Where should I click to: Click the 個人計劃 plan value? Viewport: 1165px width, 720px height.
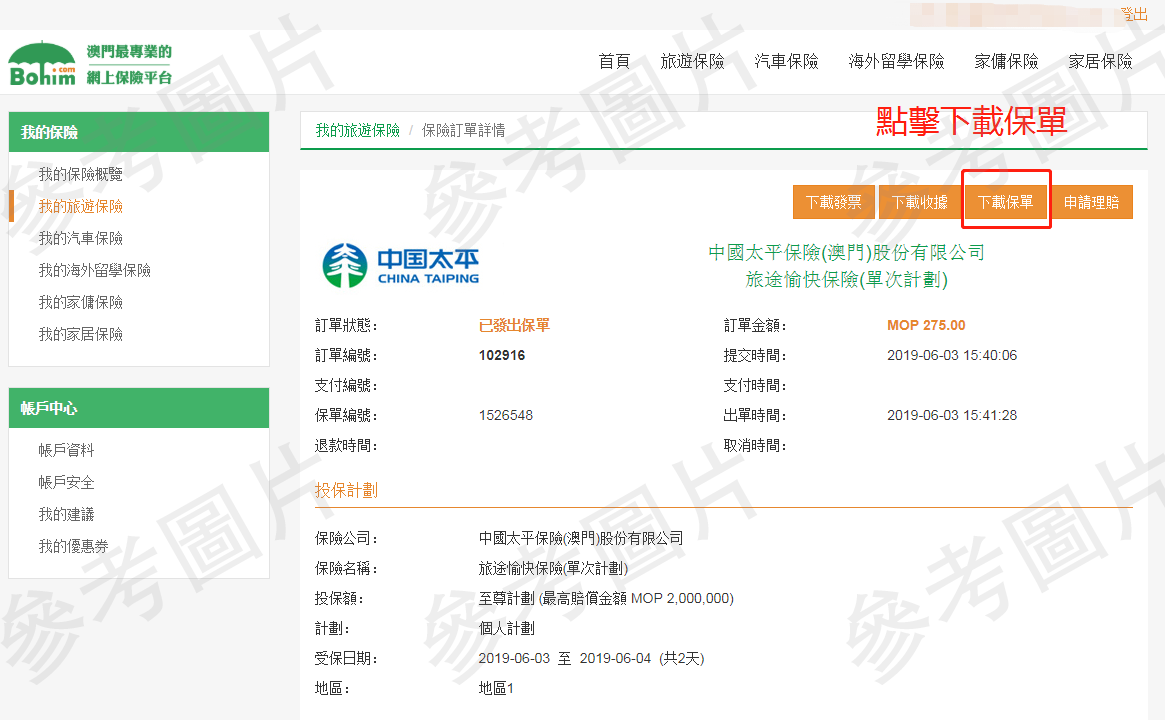506,629
